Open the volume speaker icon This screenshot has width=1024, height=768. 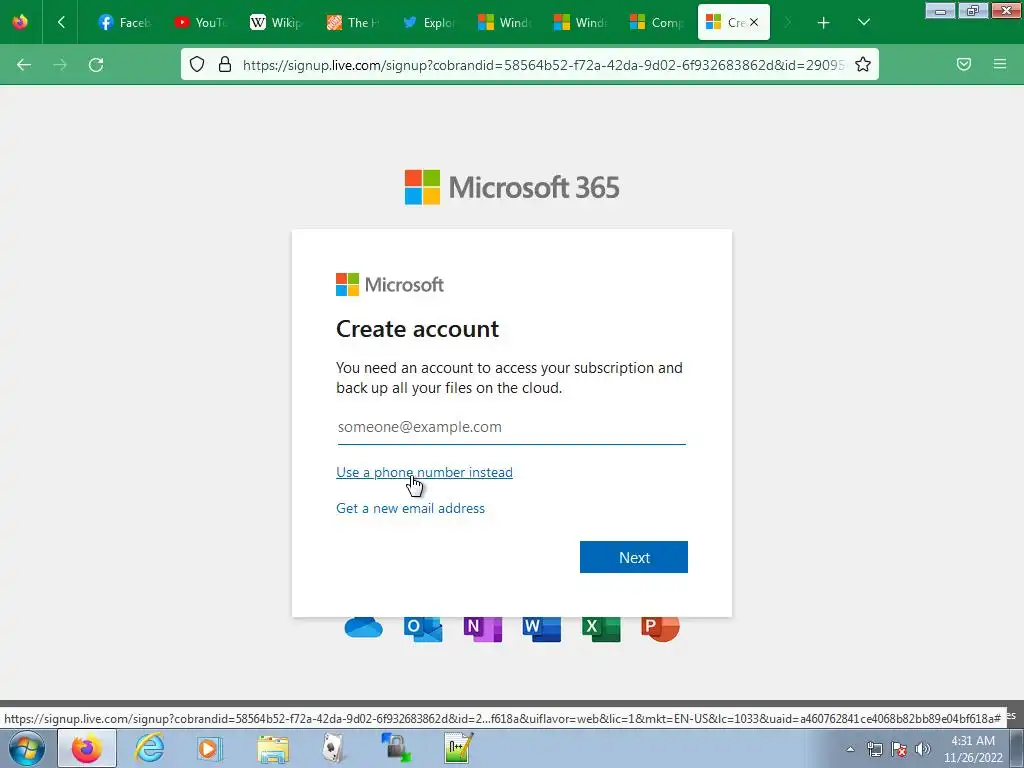coord(922,749)
